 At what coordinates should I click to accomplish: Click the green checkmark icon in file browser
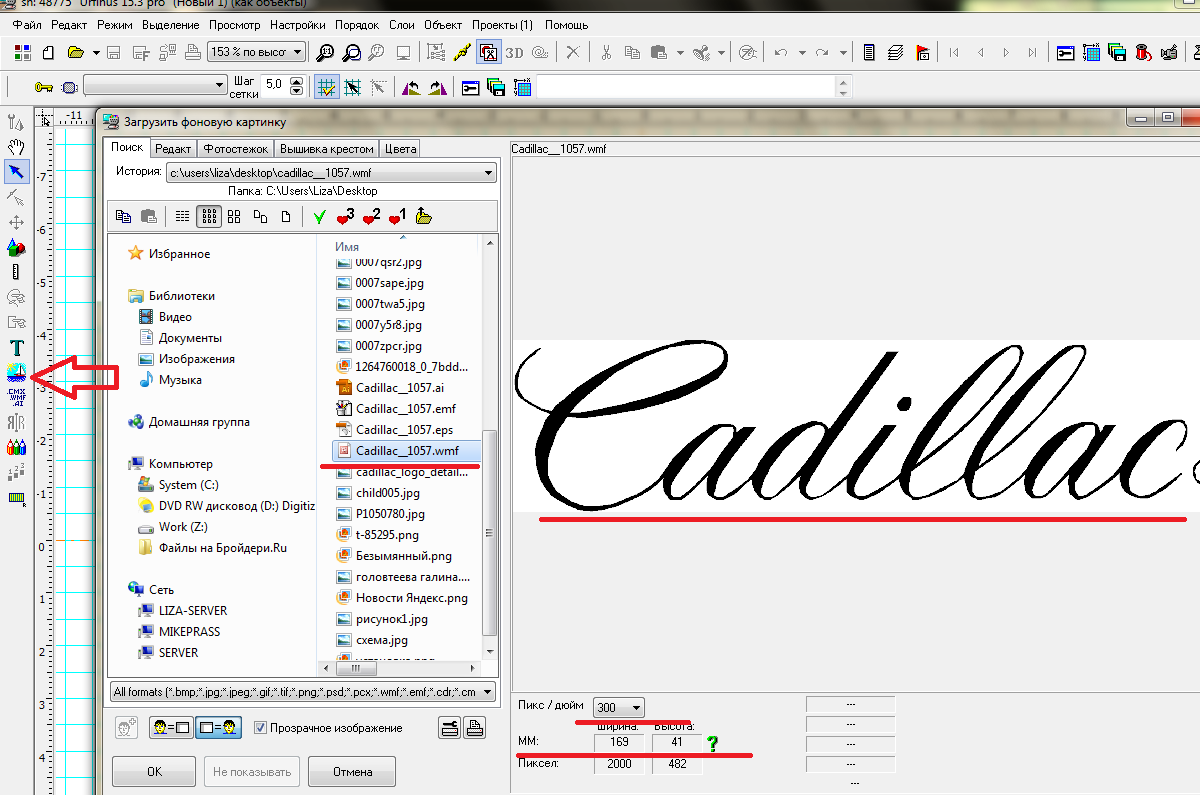point(319,216)
